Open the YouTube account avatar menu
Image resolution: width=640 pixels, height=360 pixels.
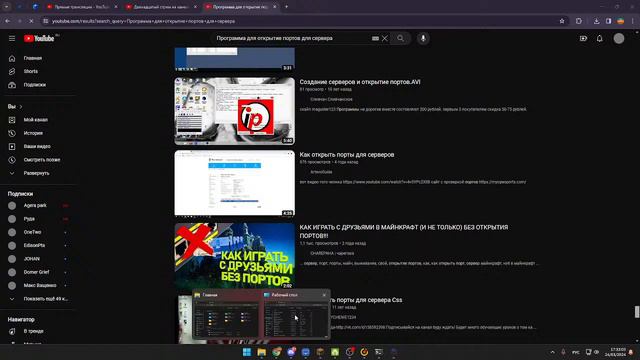coord(619,38)
